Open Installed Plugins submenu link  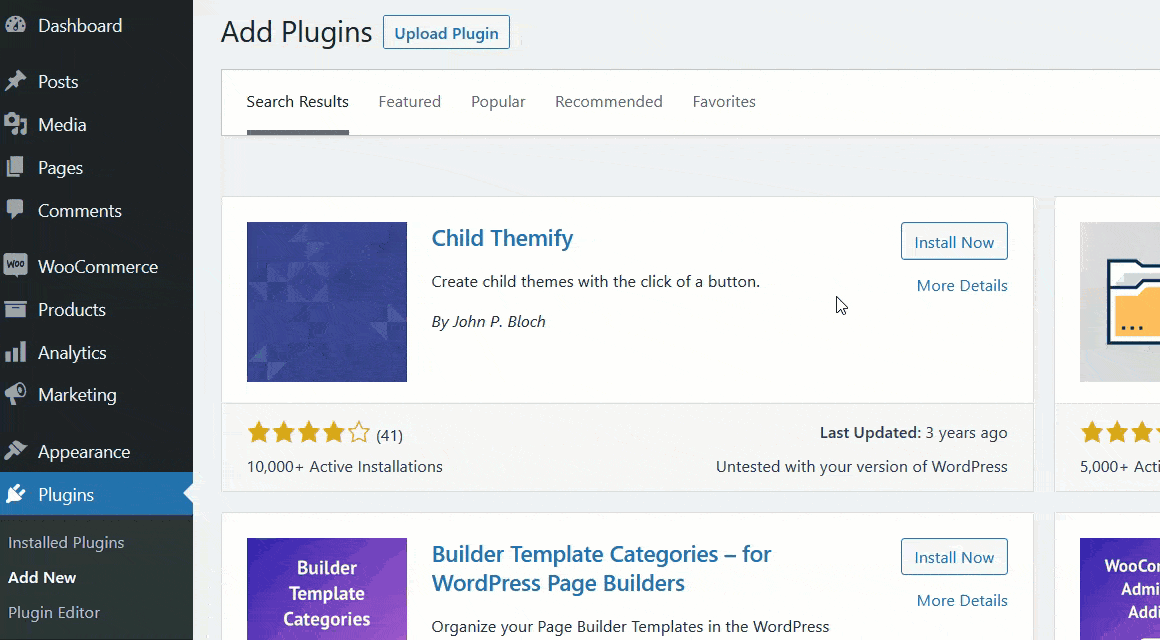[x=66, y=542]
